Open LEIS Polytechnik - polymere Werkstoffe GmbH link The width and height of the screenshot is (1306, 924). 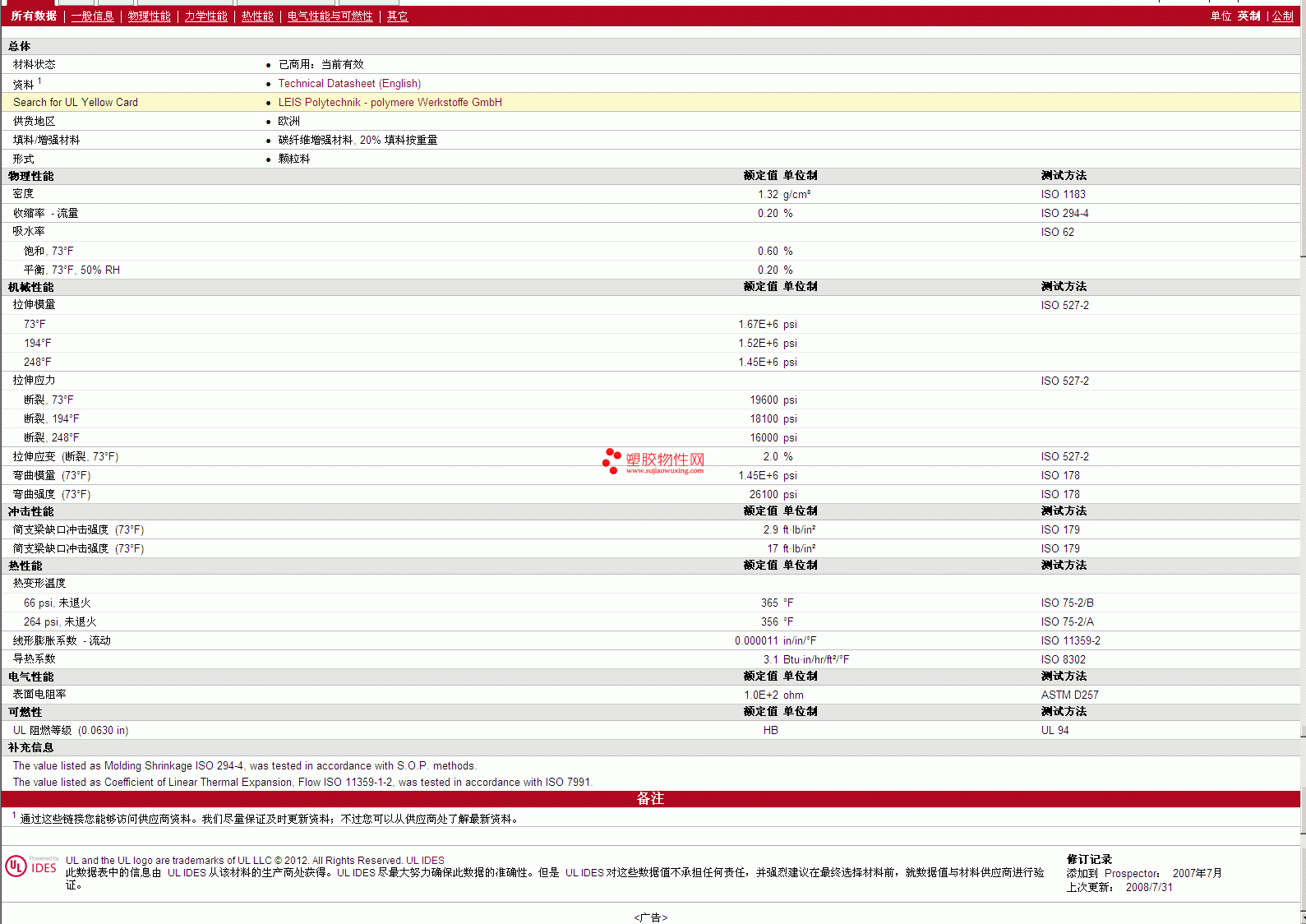(x=390, y=103)
